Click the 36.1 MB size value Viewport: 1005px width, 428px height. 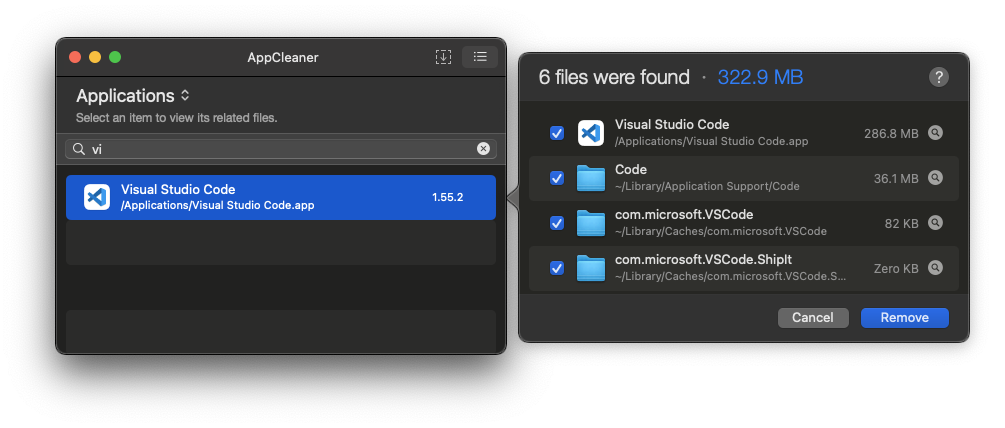tap(896, 179)
